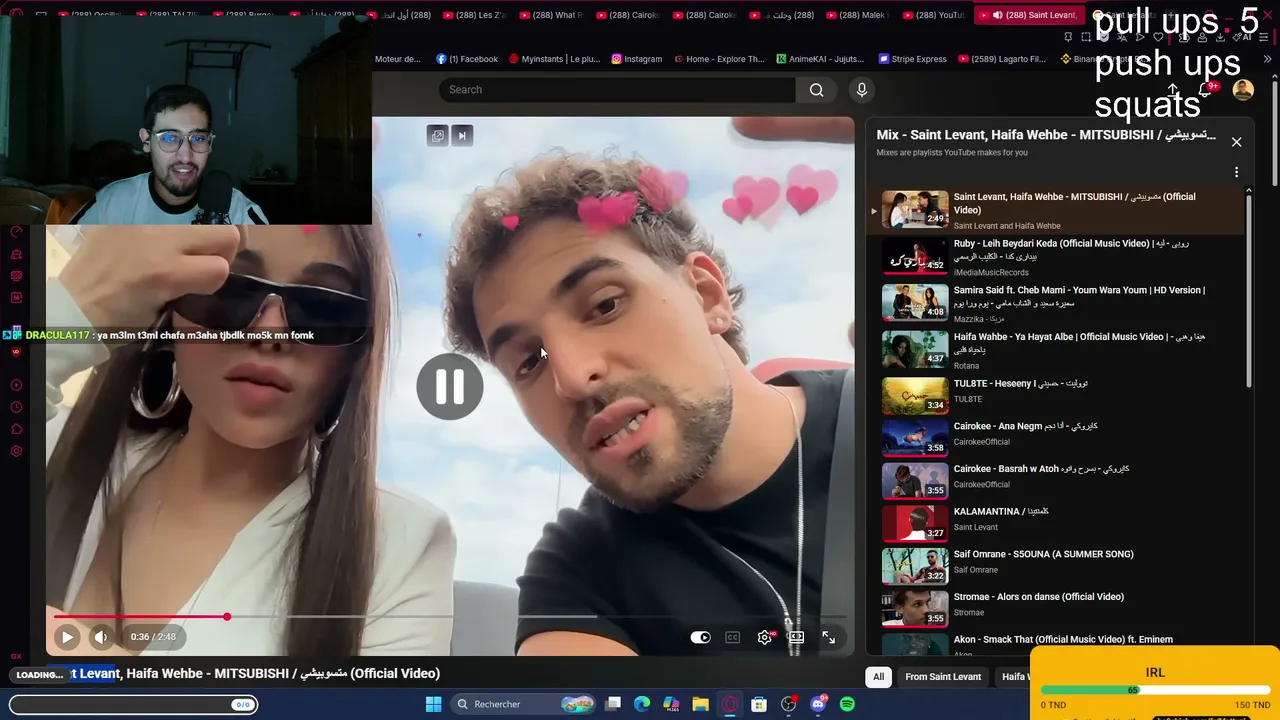Open YouTube notifications bell

[1206, 90]
